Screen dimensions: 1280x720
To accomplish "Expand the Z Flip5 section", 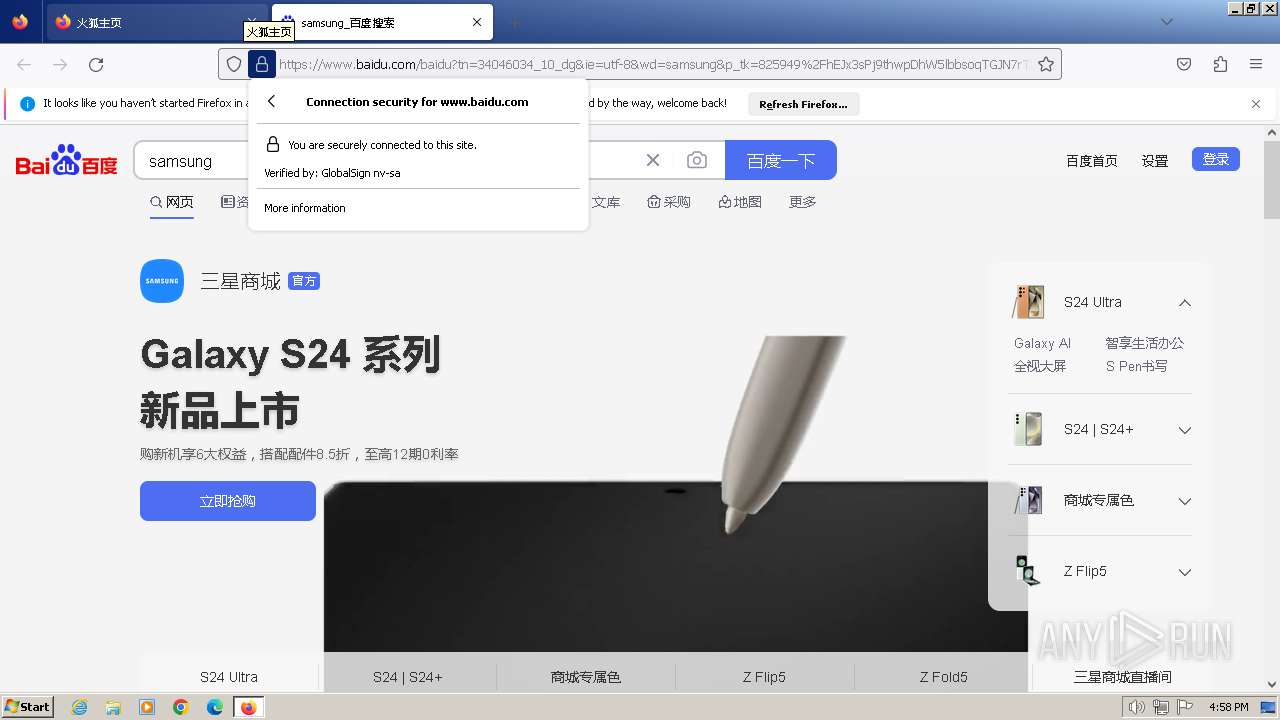I will coord(1185,572).
